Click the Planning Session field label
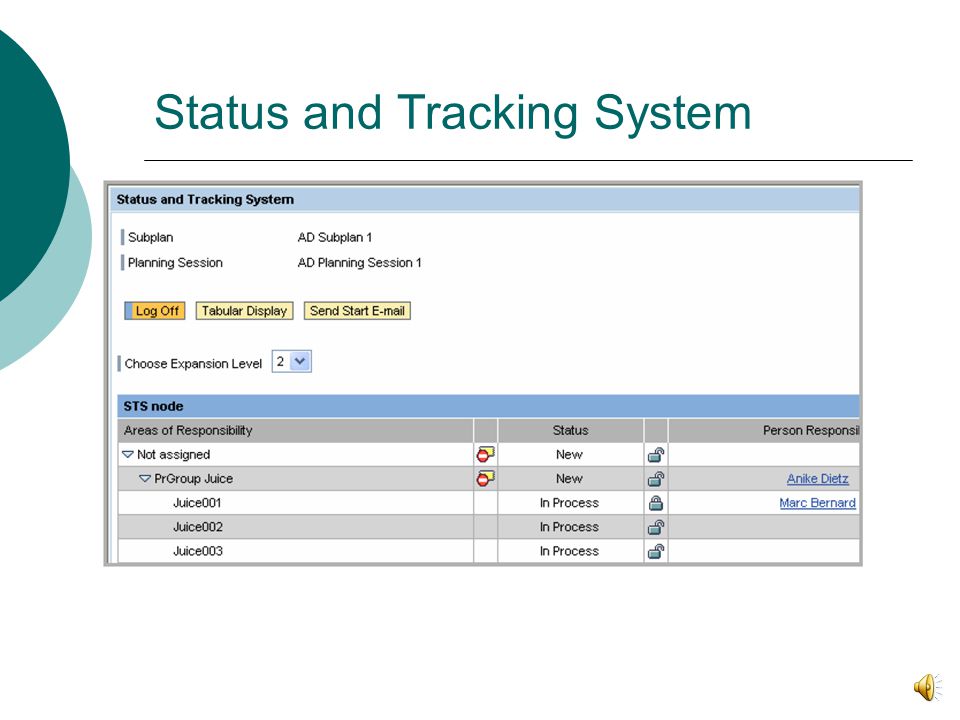 point(175,263)
